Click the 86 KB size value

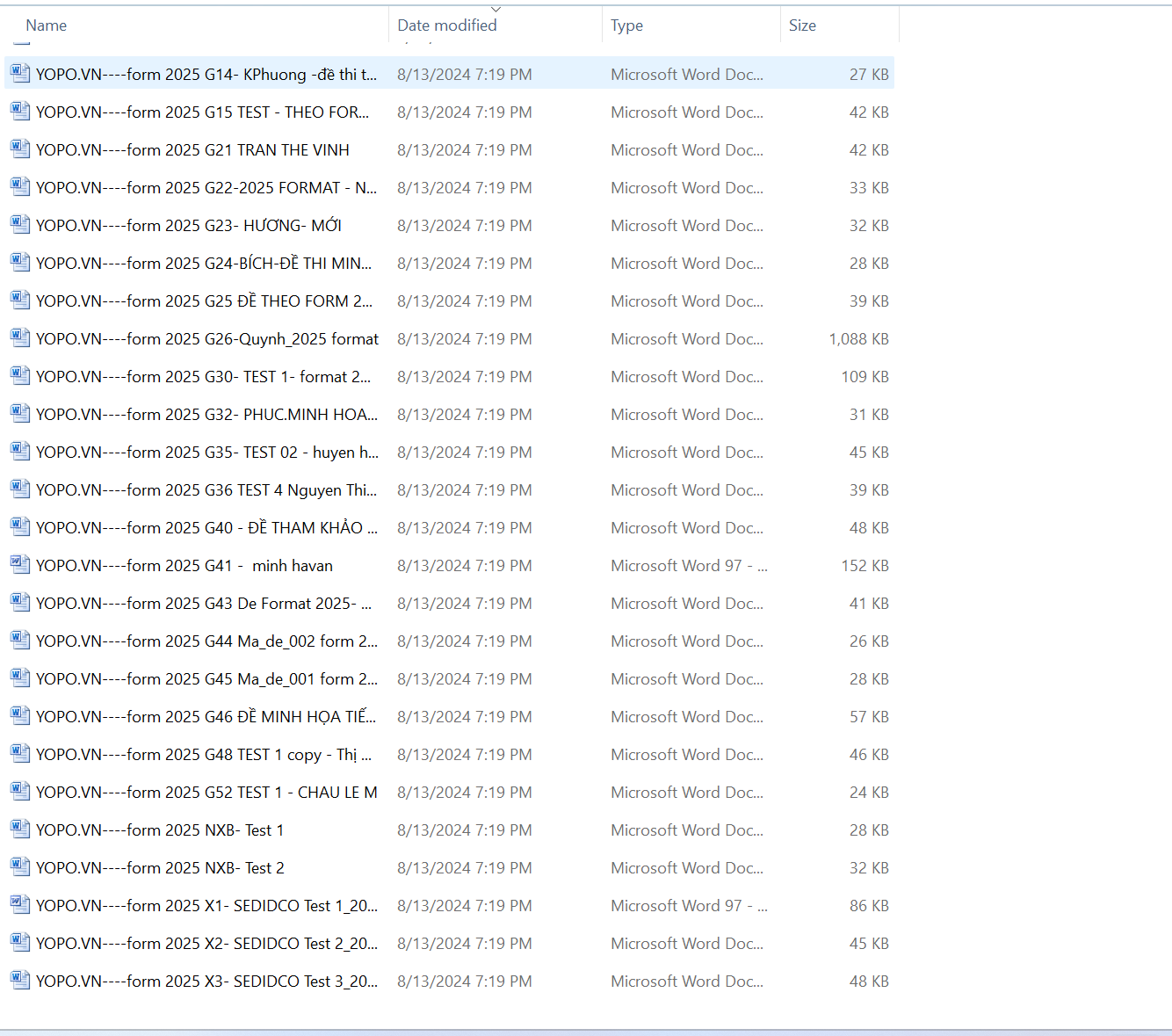tap(869, 906)
